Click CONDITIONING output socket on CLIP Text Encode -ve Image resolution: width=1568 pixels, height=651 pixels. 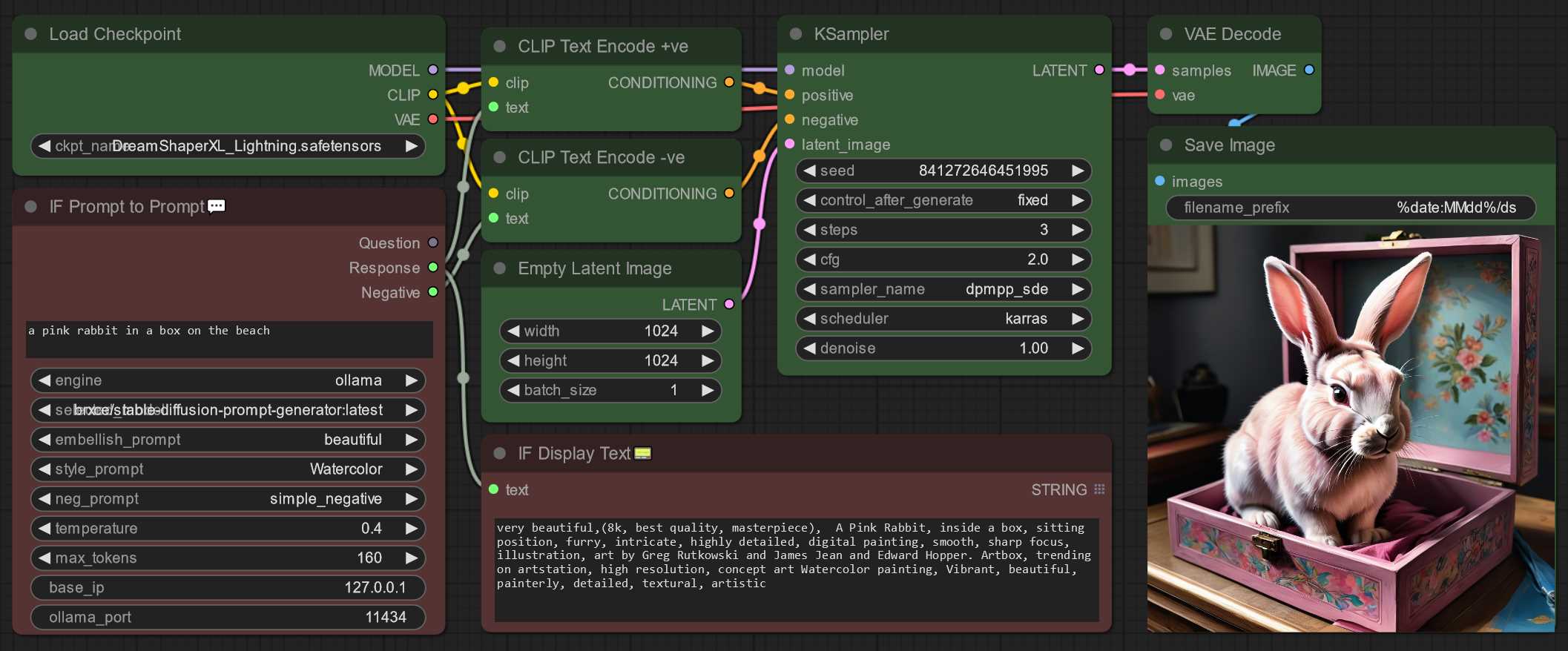[x=729, y=194]
